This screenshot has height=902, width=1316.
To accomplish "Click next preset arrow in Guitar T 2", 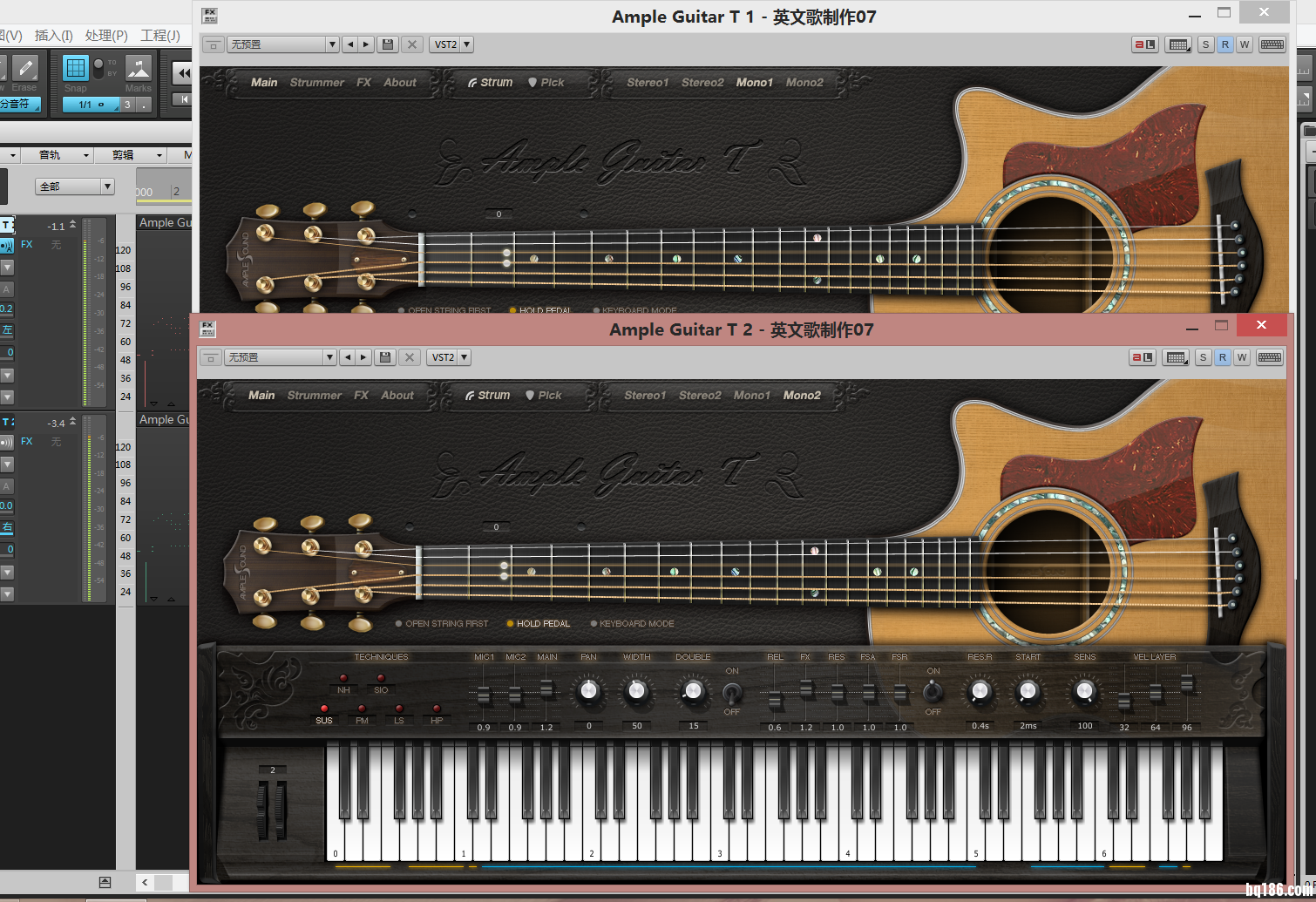I will pos(364,357).
